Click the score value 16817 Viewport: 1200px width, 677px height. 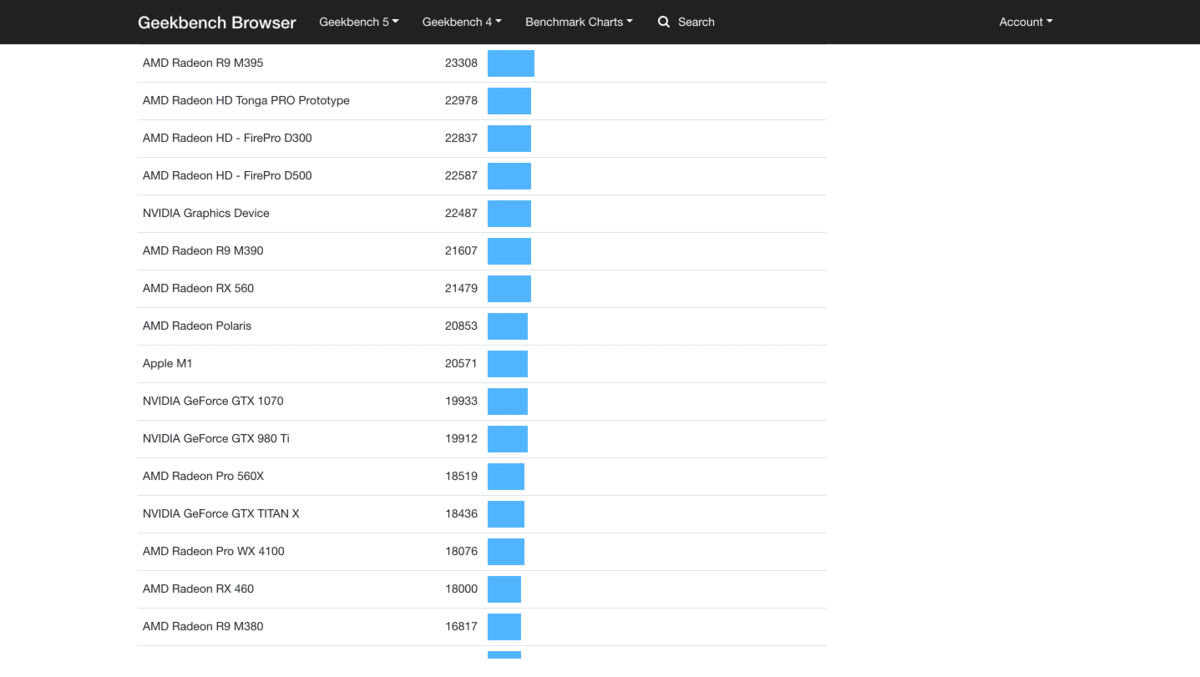point(461,626)
